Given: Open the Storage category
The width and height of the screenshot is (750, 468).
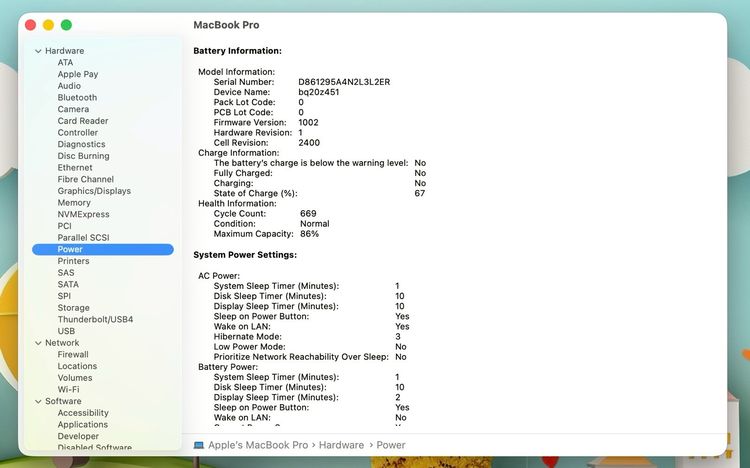Looking at the screenshot, I should pyautogui.click(x=73, y=308).
